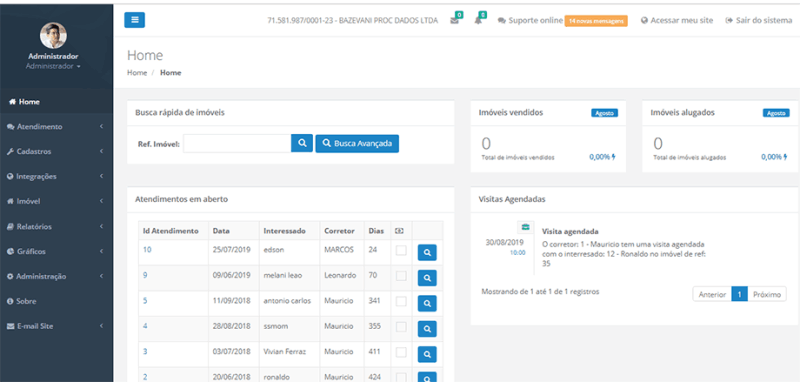Open atendimento Id 9 link
Screen dimensions: 800x382
(x=145, y=275)
